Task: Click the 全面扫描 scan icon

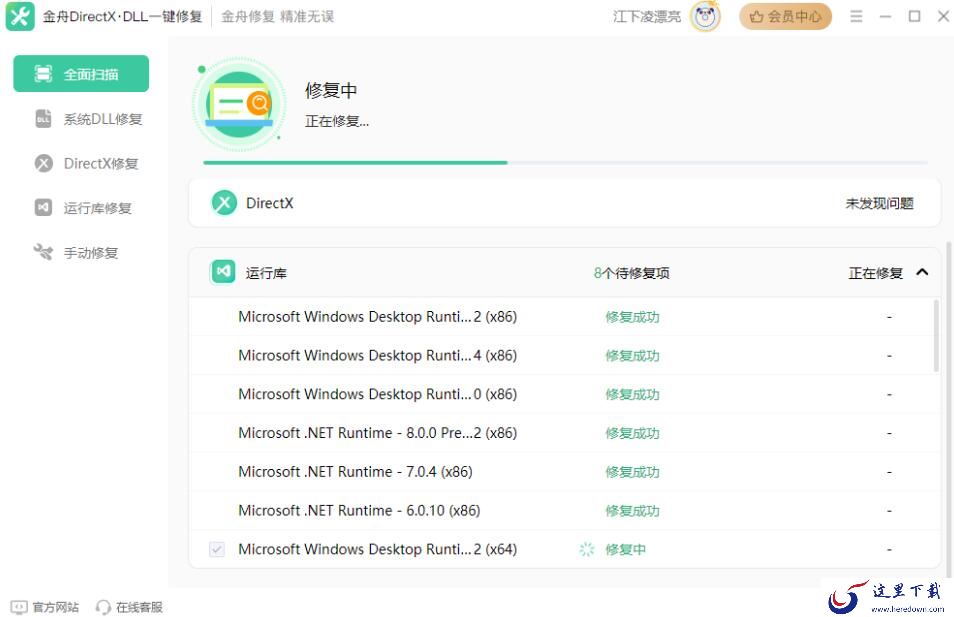Action: [x=43, y=74]
